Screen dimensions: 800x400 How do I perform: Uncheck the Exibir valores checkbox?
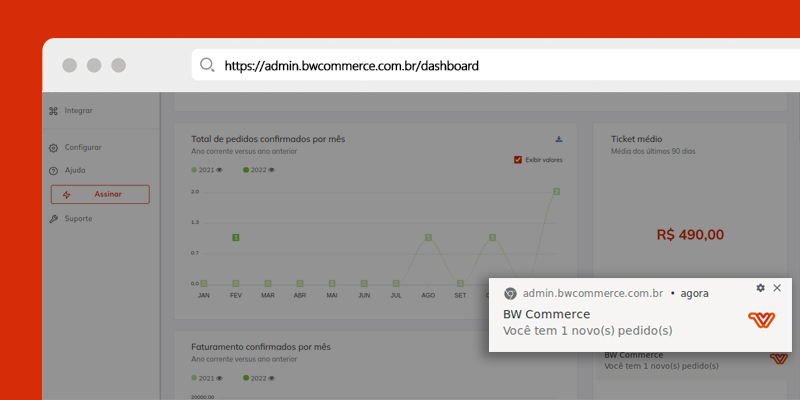[518, 160]
